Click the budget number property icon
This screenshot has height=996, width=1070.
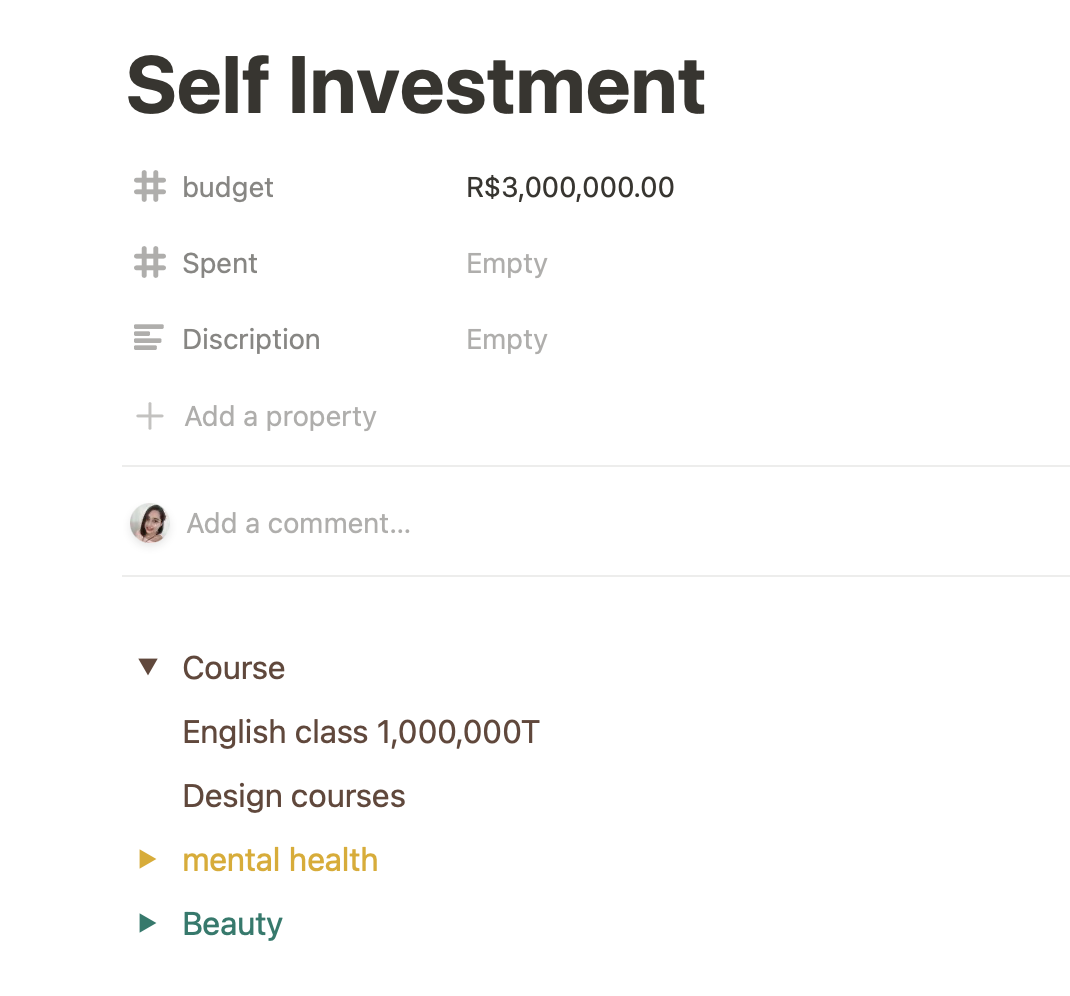[x=149, y=187]
